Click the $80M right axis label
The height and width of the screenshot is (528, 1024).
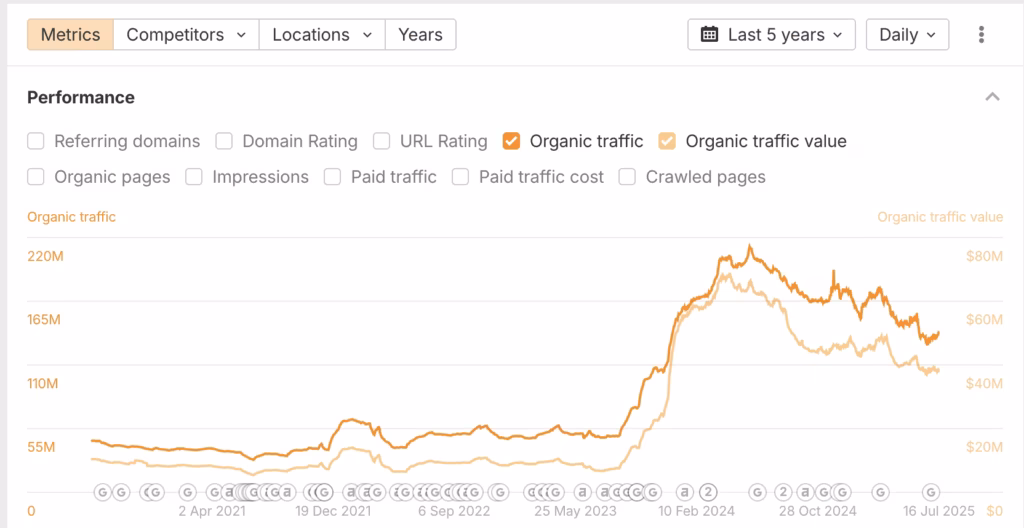point(984,256)
